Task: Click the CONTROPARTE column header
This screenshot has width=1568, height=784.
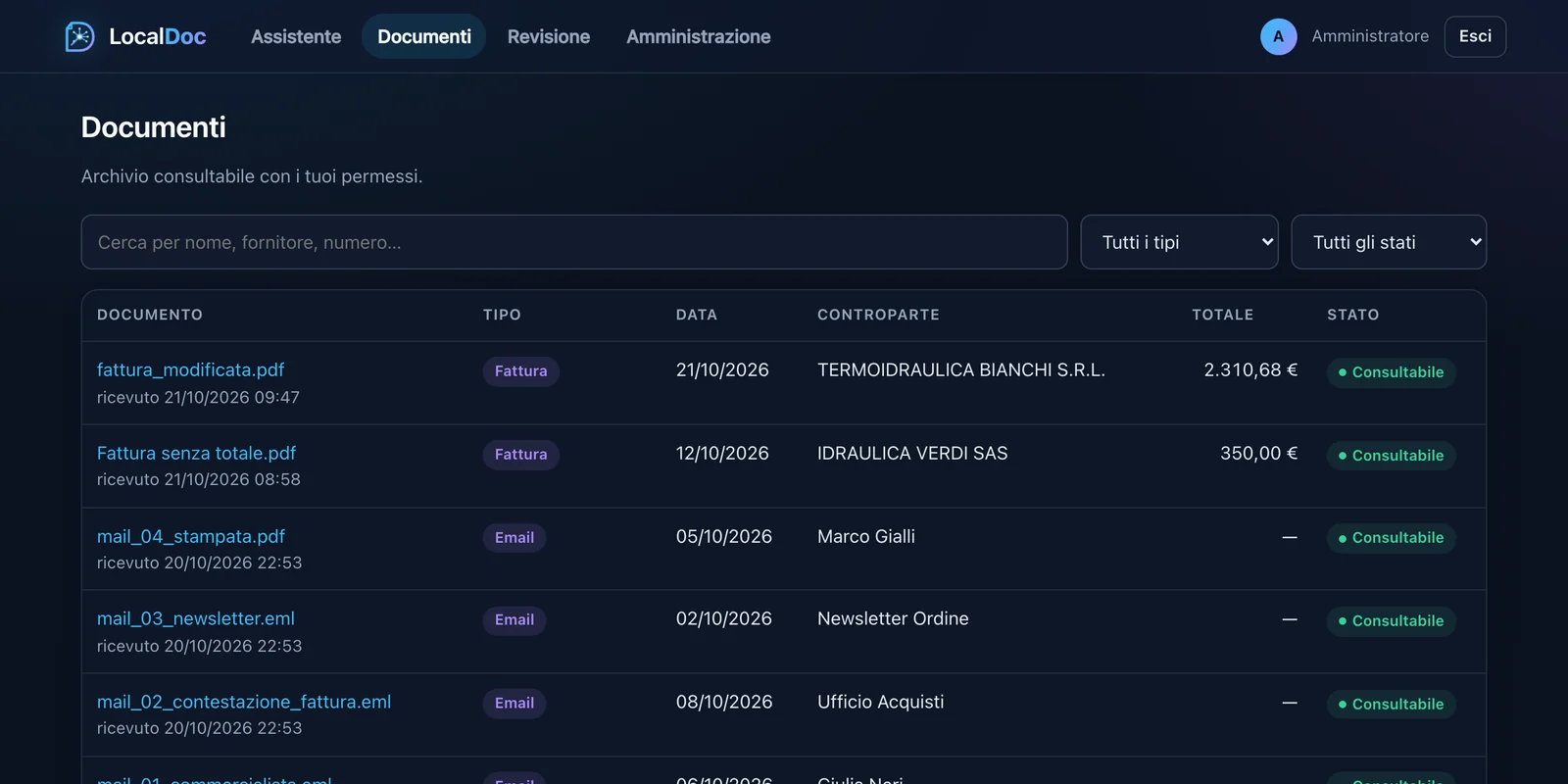Action: 878,315
